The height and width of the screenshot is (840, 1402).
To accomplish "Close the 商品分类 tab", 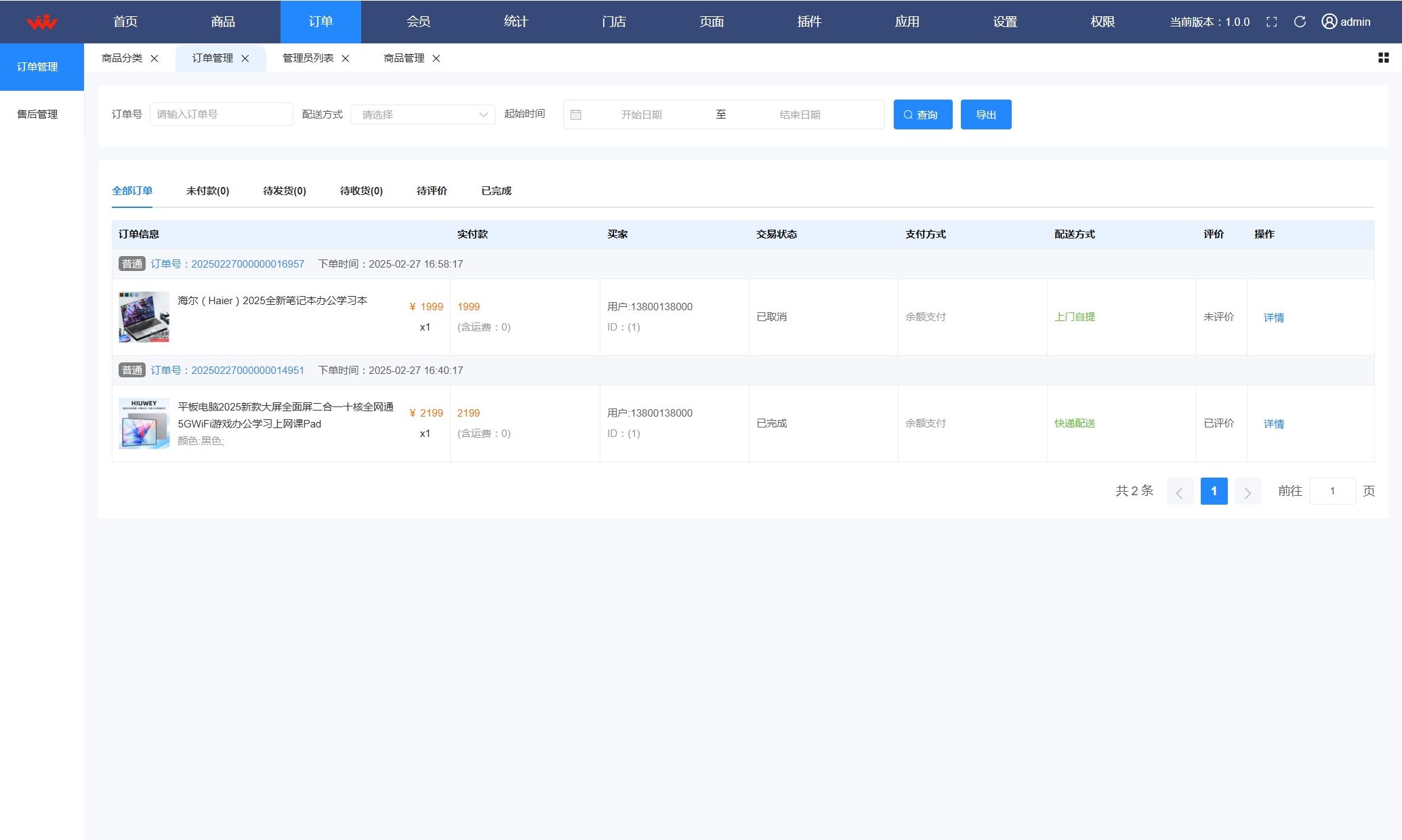I will coord(154,58).
